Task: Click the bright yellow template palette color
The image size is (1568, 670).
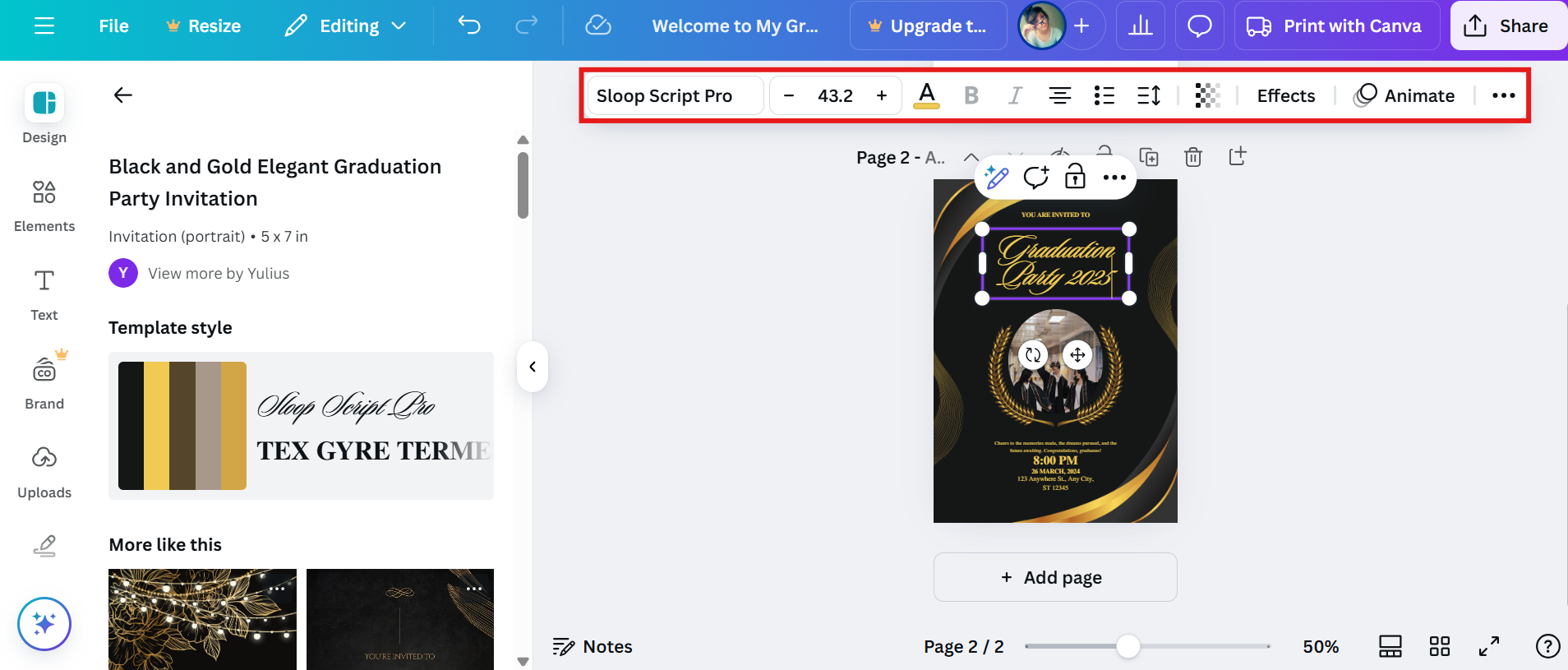Action: 157,426
